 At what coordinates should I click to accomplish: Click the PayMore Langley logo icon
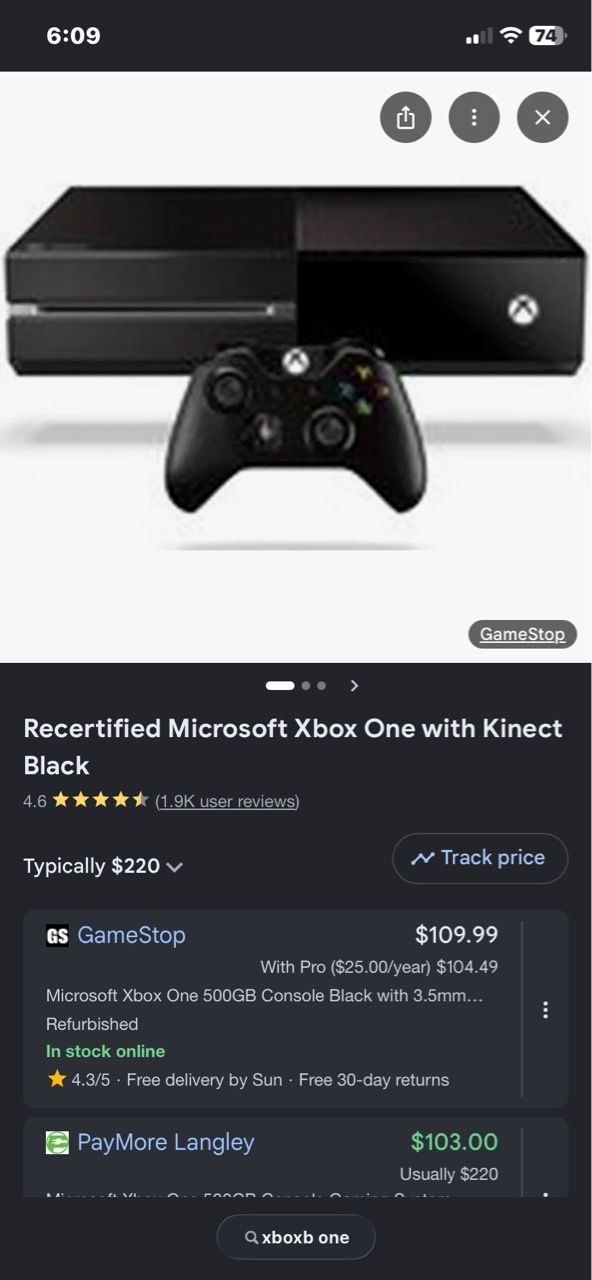click(x=58, y=1142)
